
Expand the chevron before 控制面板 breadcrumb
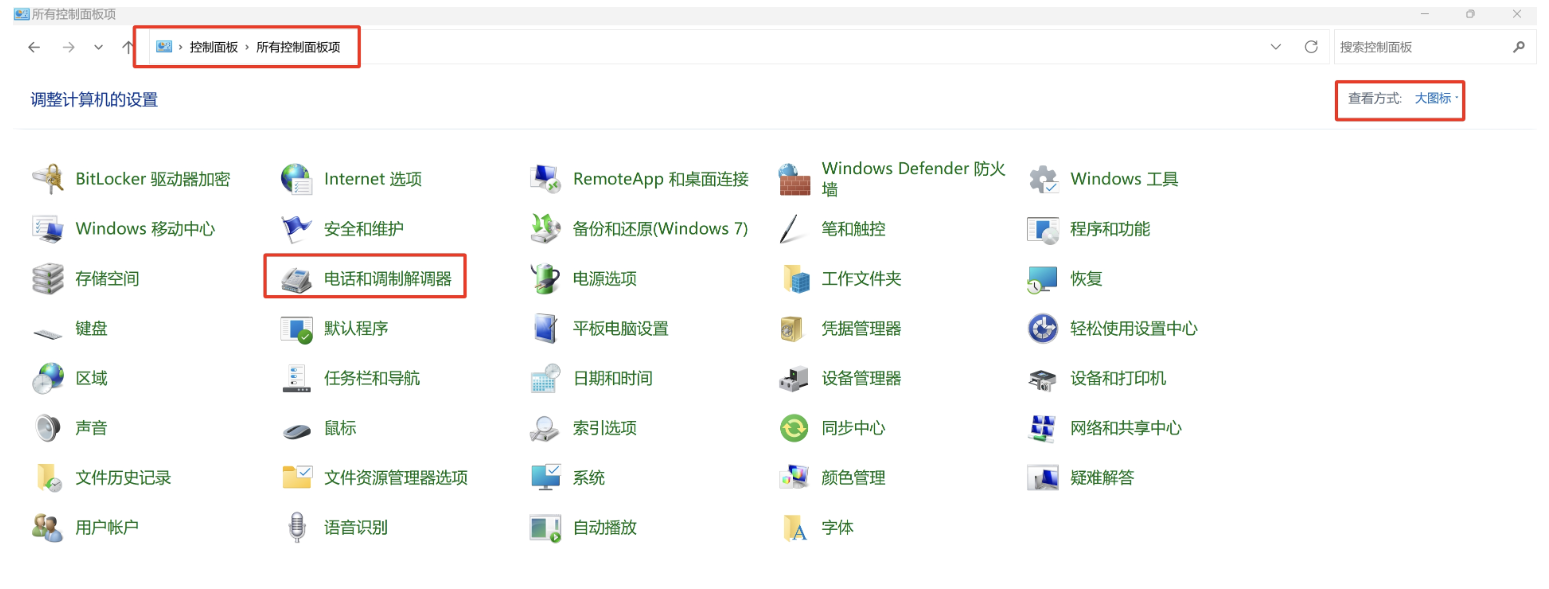pyautogui.click(x=180, y=47)
